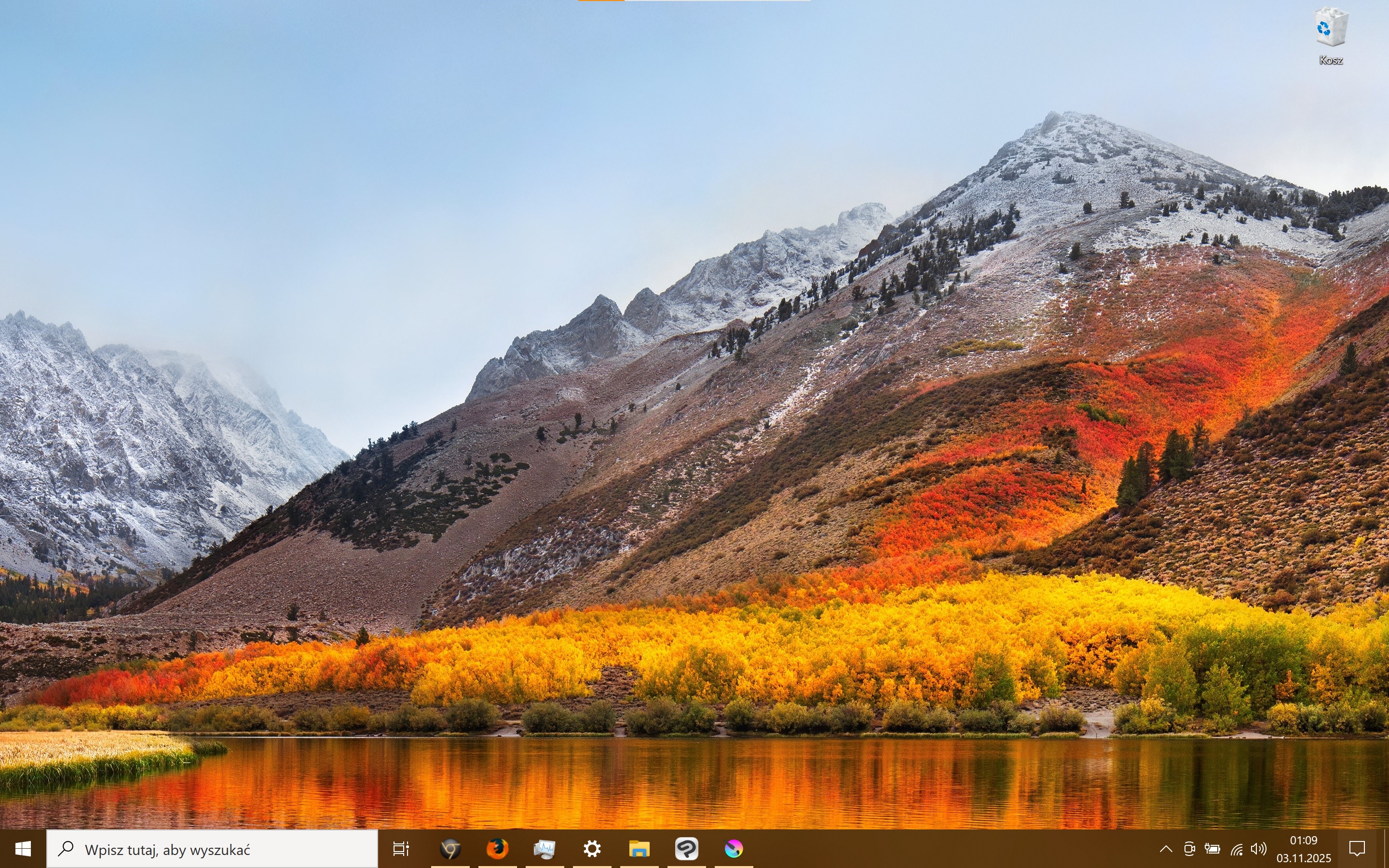This screenshot has width=1389, height=868.
Task: Click the Meet Now camera tray icon
Action: 1189,849
